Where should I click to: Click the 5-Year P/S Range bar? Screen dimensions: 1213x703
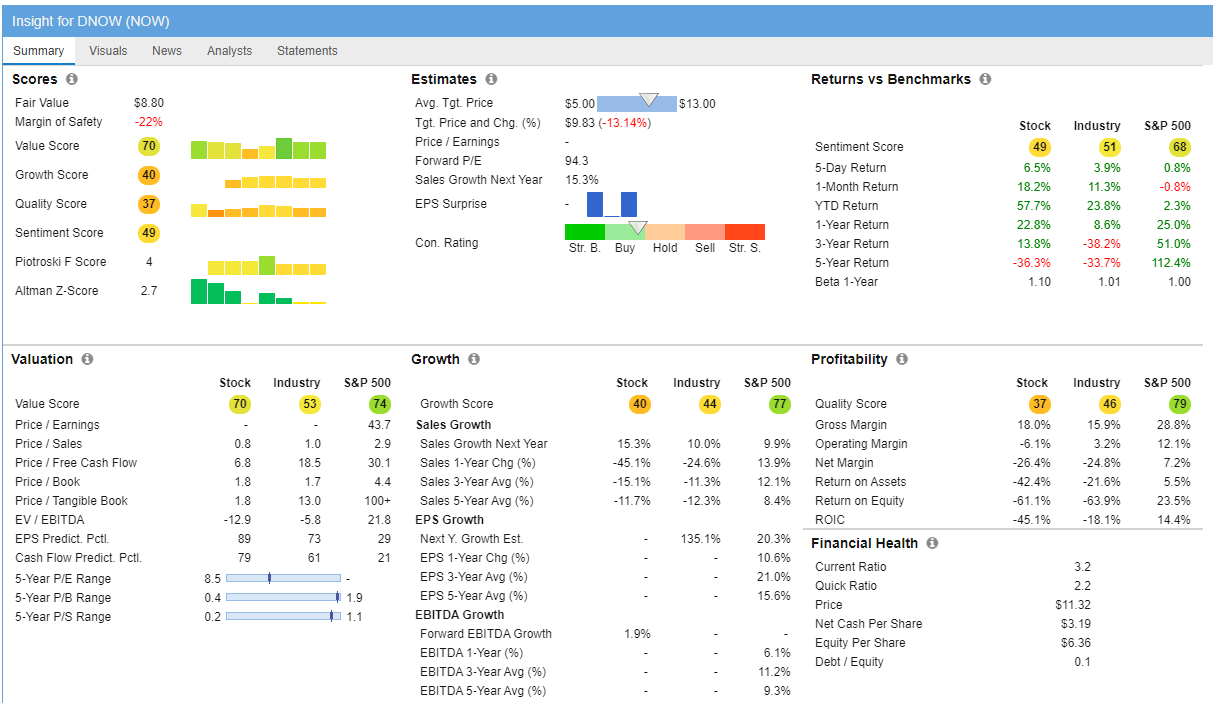point(283,616)
